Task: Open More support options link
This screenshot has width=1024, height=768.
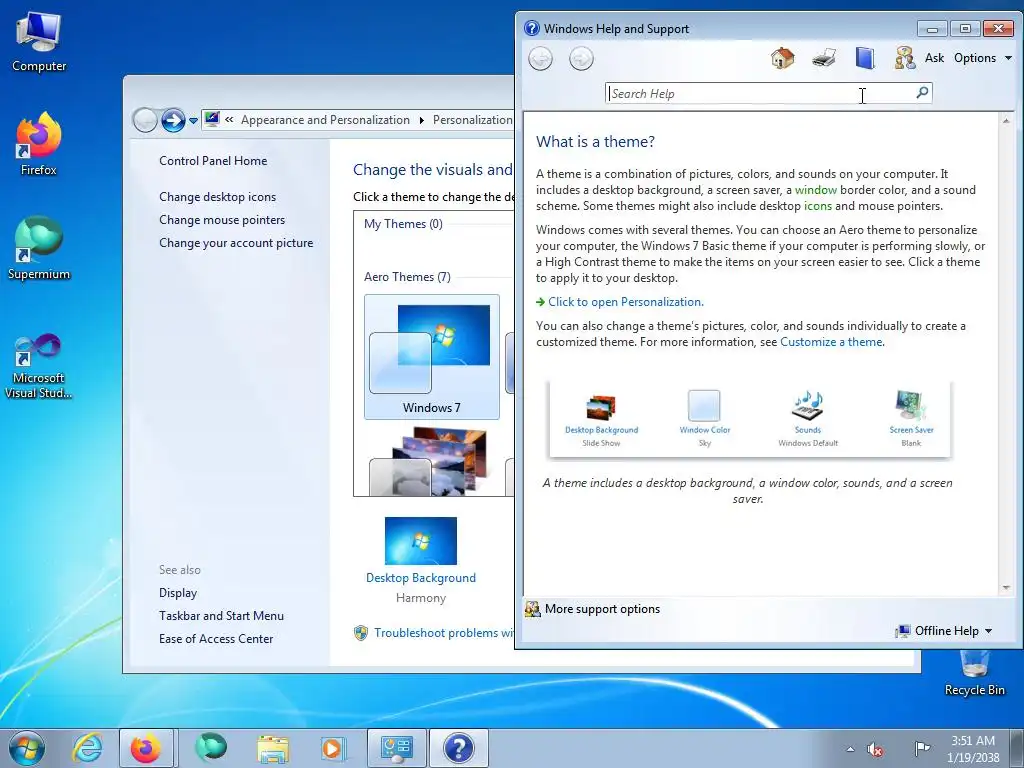Action: coord(602,609)
